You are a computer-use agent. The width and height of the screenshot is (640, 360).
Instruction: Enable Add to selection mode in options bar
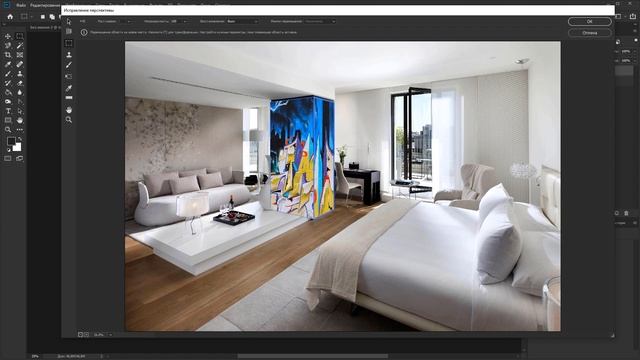click(52, 17)
